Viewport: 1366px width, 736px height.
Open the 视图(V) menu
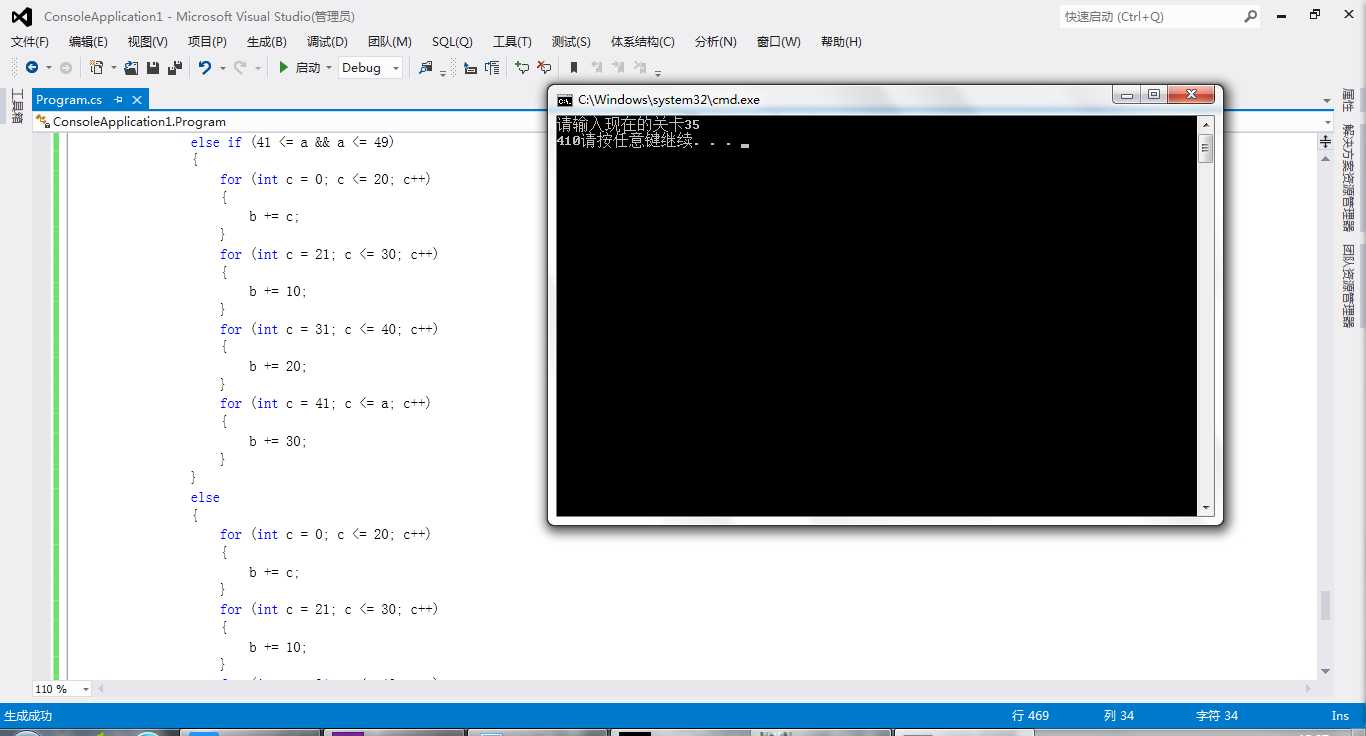tap(148, 41)
